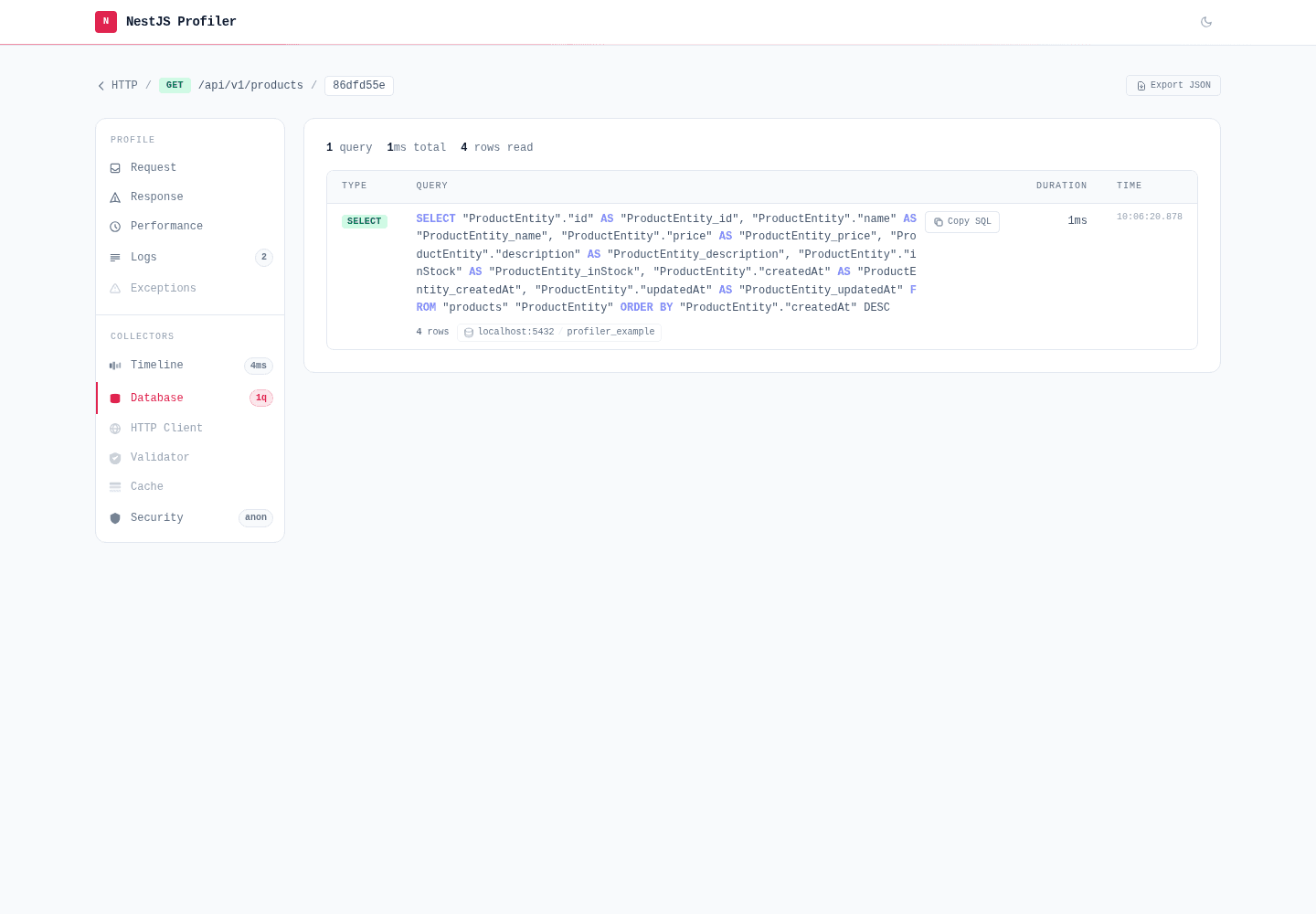1316x914 pixels.
Task: Click the Performance clock icon
Action: [x=115, y=227]
